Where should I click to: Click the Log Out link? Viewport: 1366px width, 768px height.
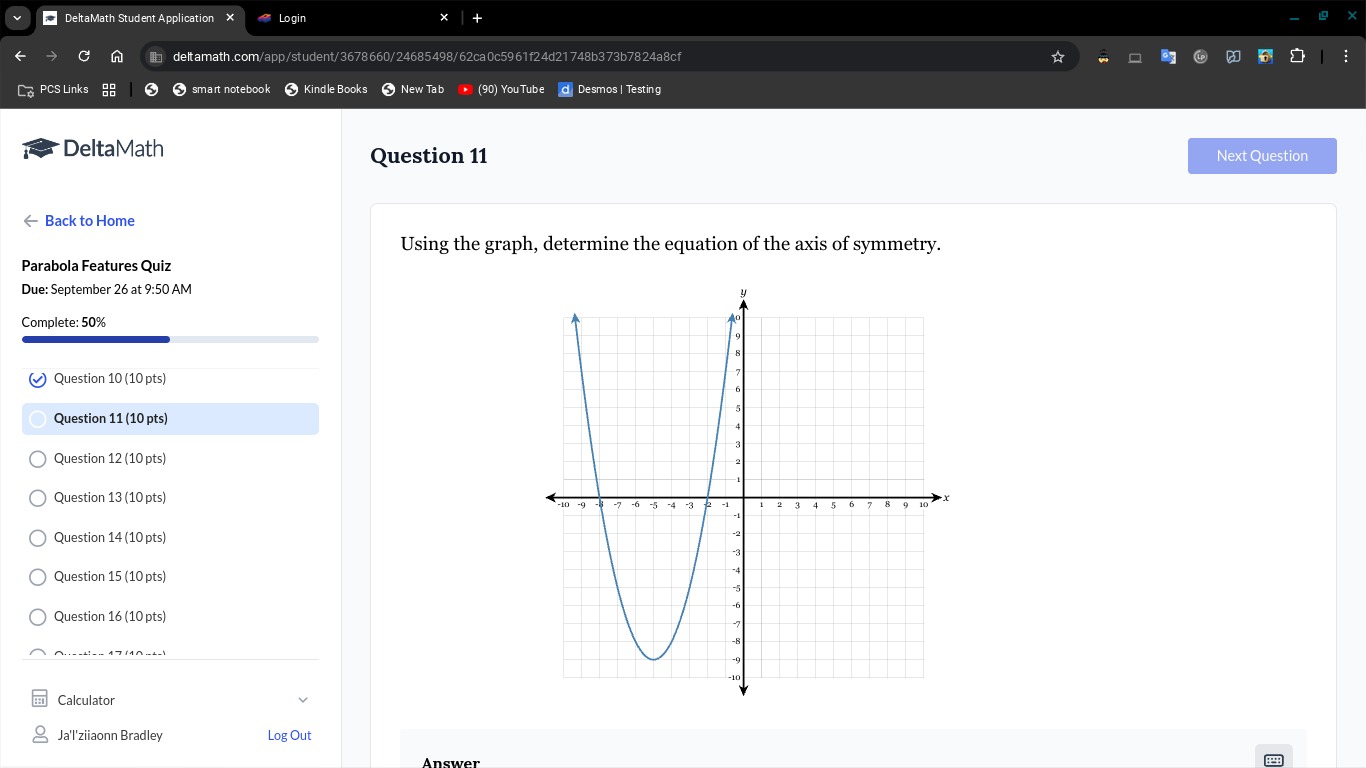click(289, 735)
